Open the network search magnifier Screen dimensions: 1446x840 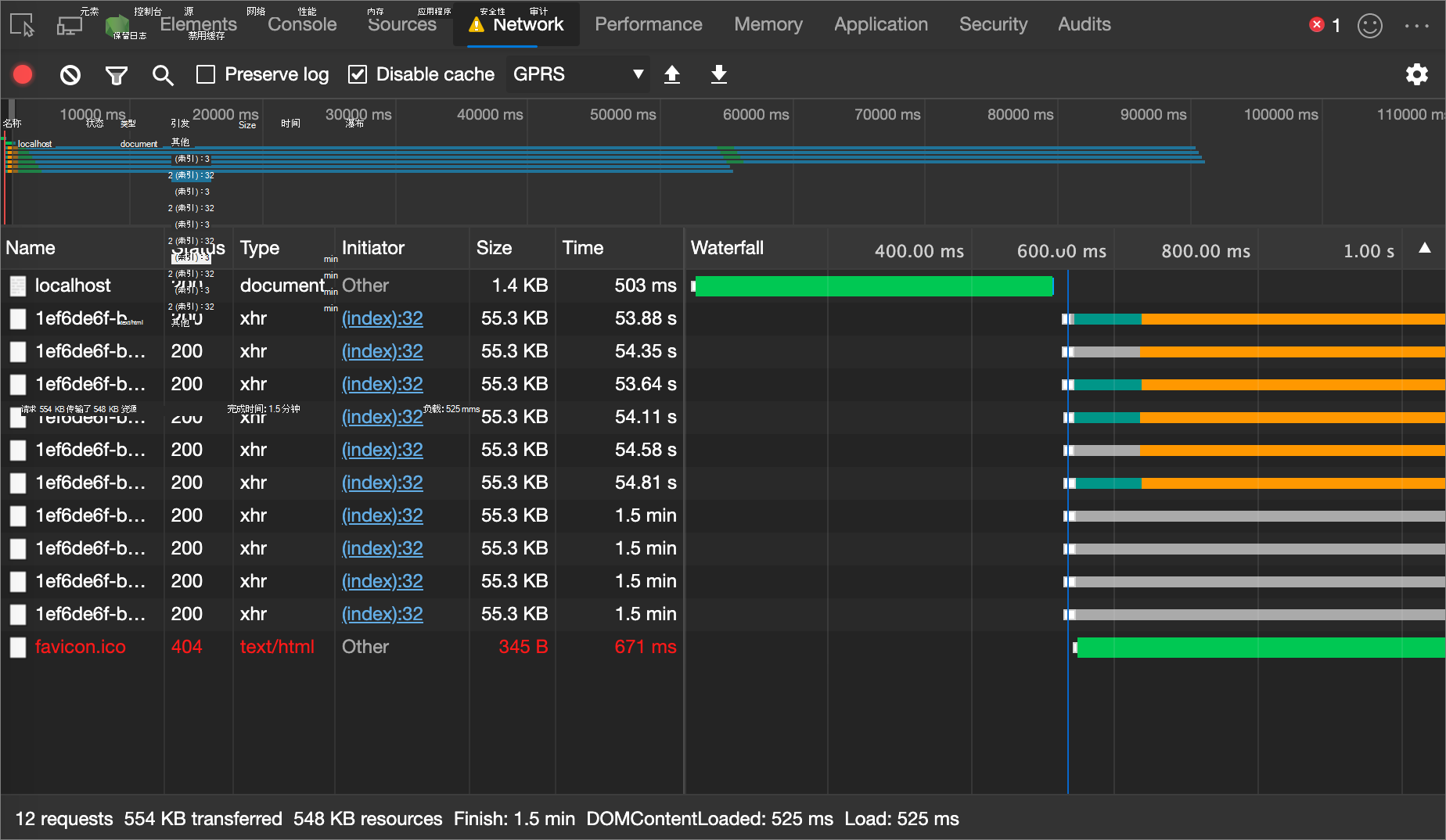(x=163, y=74)
